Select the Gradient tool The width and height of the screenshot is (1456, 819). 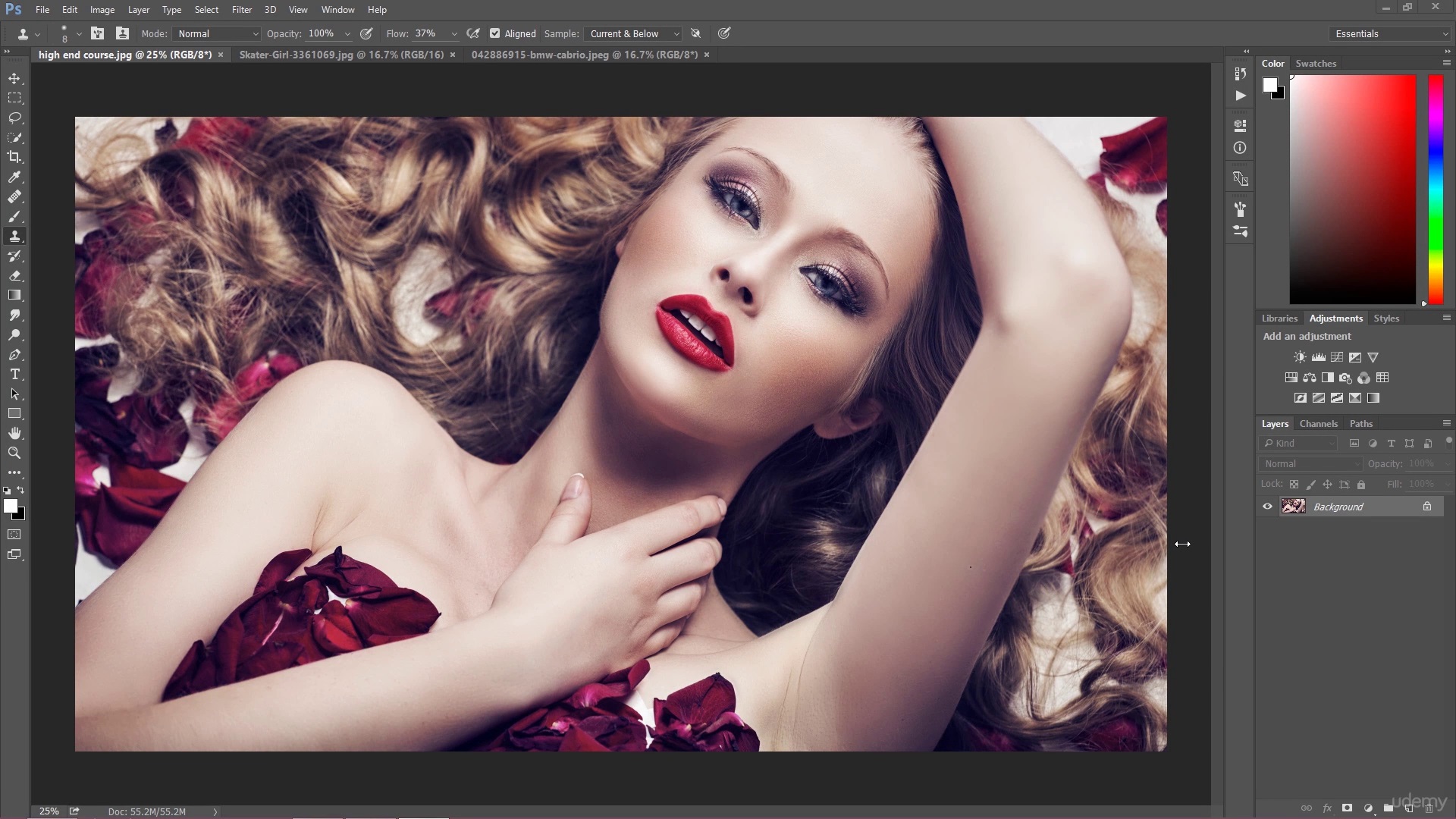[x=14, y=295]
